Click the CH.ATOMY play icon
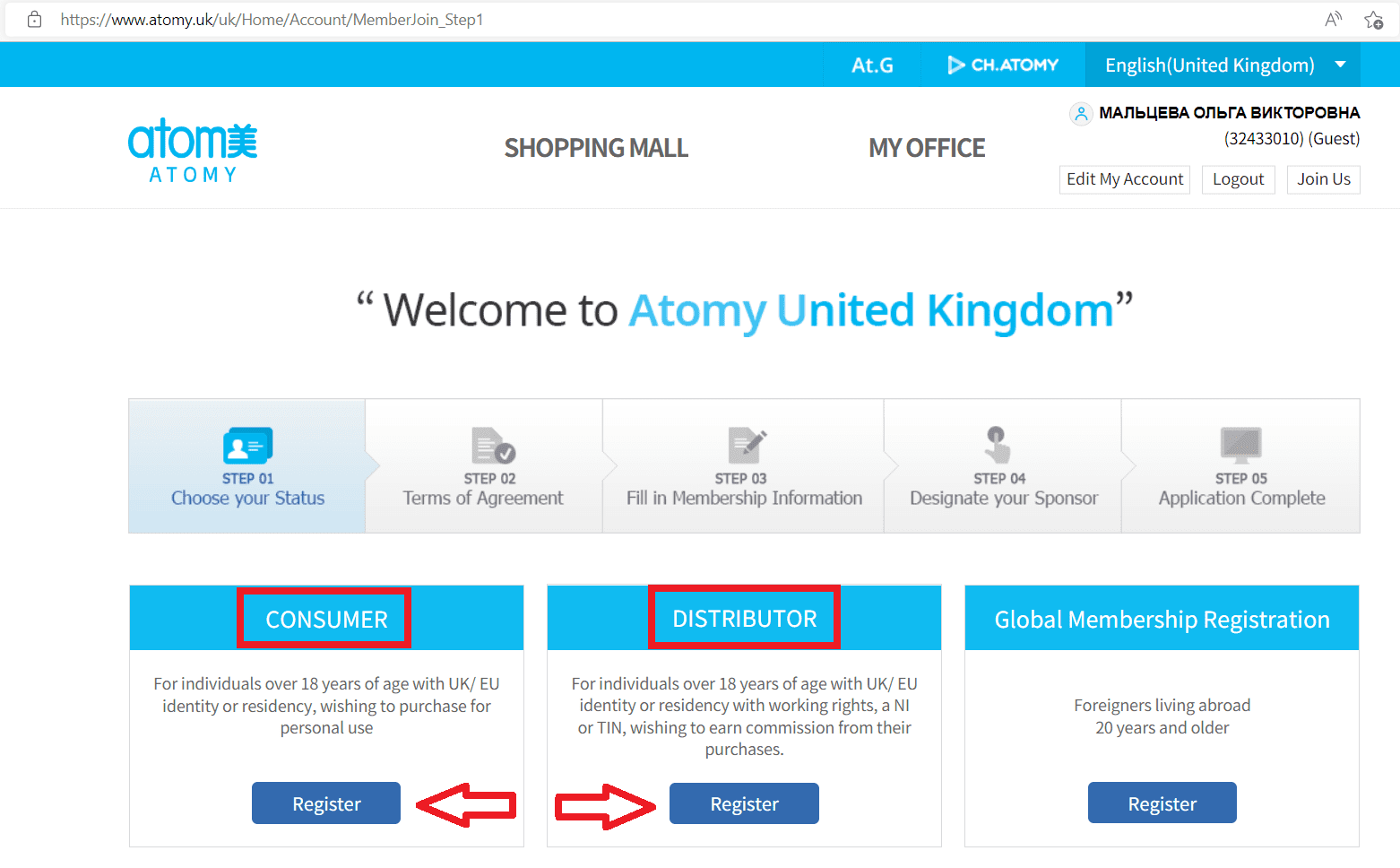 tap(956, 65)
